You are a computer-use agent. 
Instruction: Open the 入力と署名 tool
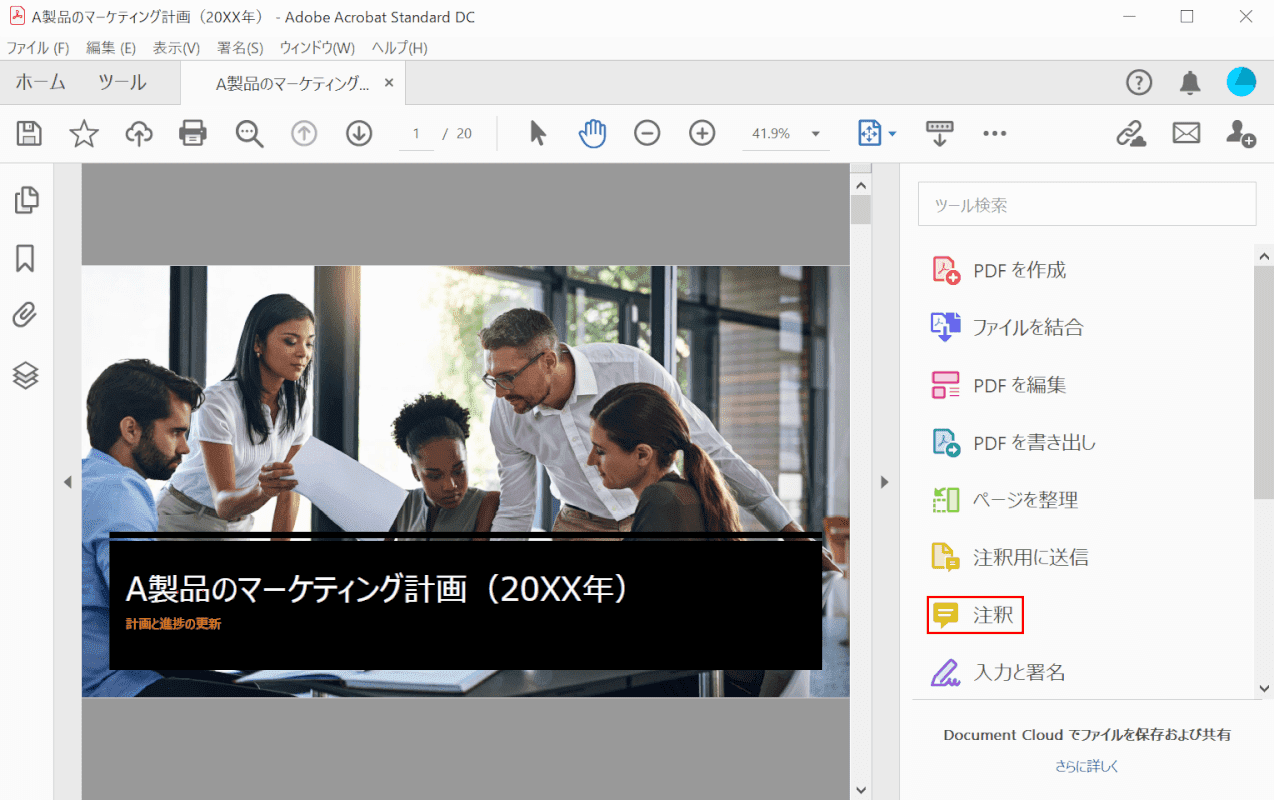(998, 672)
